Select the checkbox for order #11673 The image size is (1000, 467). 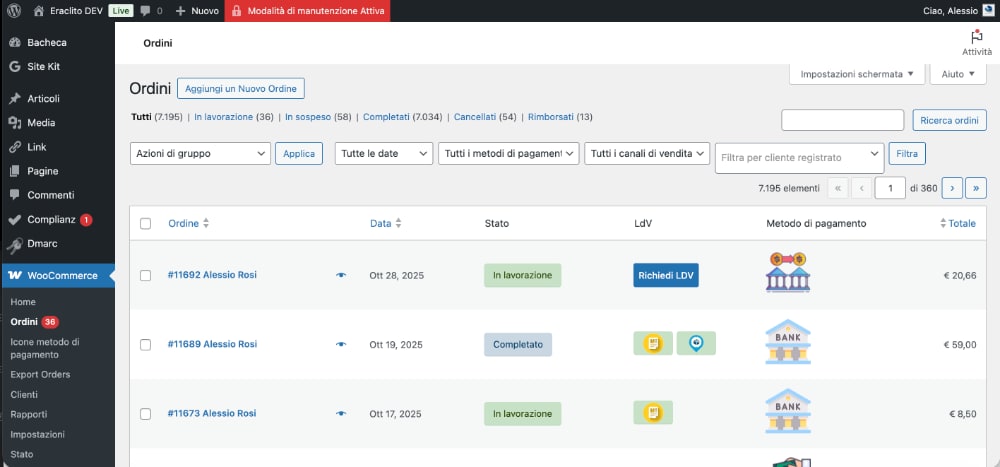coord(146,414)
